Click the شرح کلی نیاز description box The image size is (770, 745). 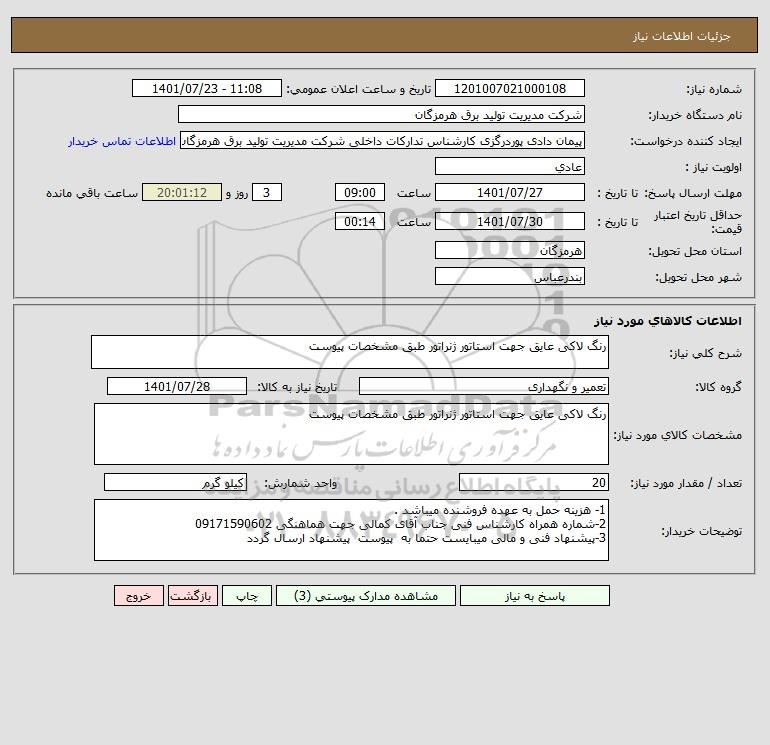pyautogui.click(x=350, y=352)
